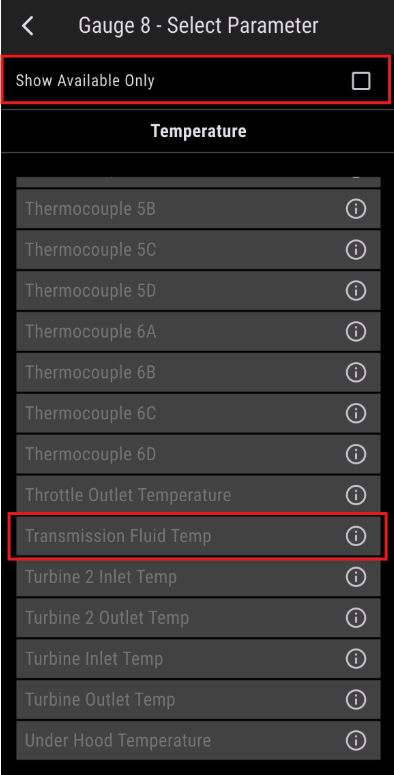This screenshot has height=775, width=394.
Task: Choose the Thermocouple 6A parameter
Action: click(x=198, y=332)
